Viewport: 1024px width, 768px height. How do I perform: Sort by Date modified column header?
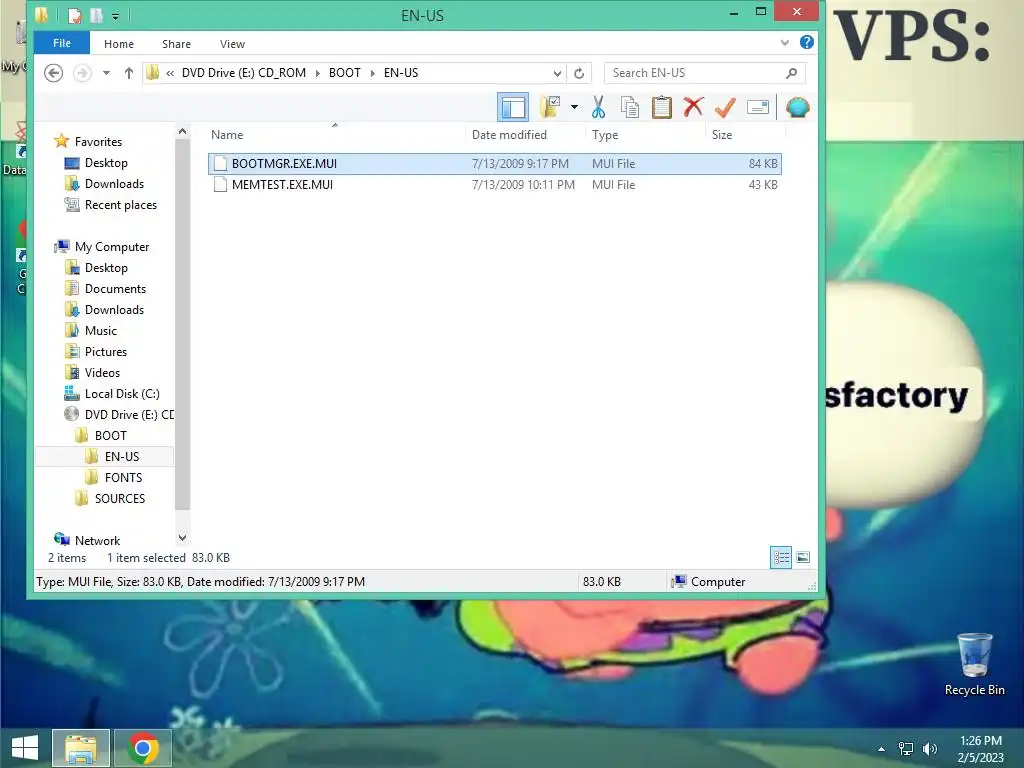click(509, 135)
